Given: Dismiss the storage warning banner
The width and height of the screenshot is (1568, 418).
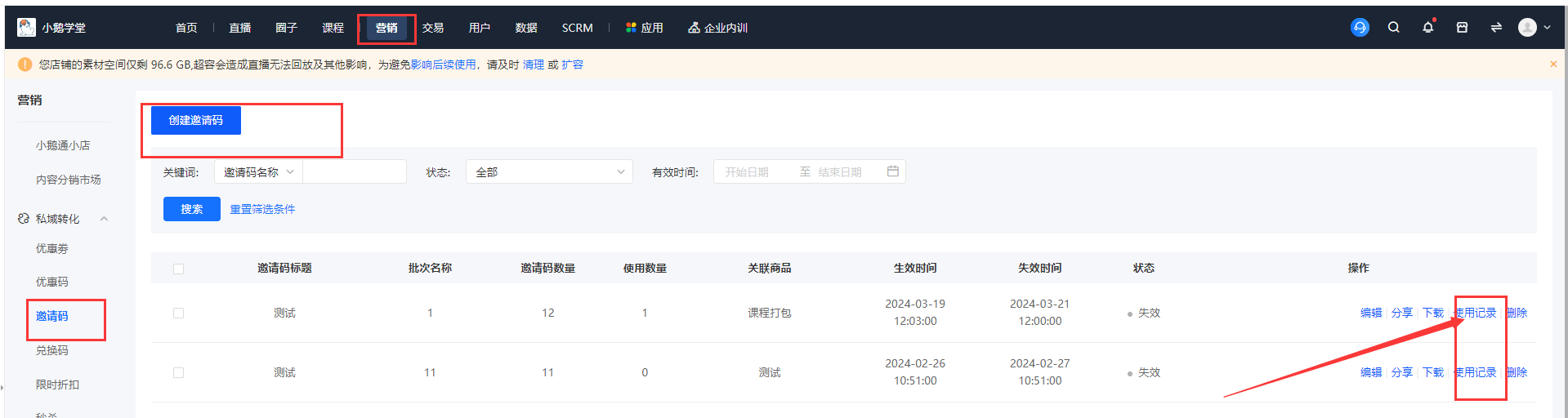Looking at the screenshot, I should (1553, 64).
